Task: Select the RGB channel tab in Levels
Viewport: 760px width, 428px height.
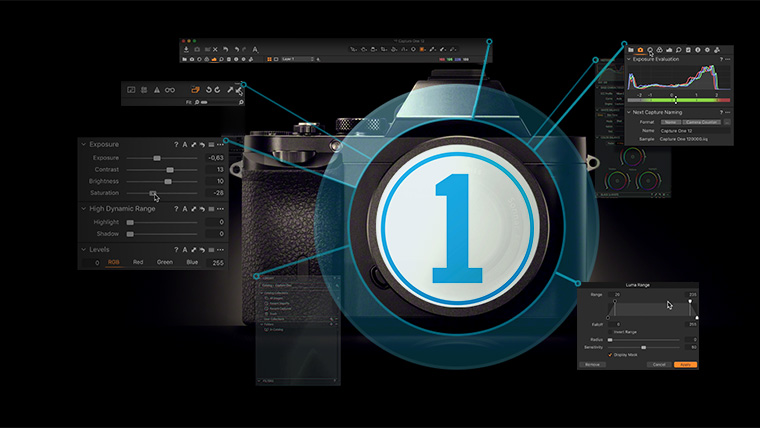Action: (x=113, y=262)
